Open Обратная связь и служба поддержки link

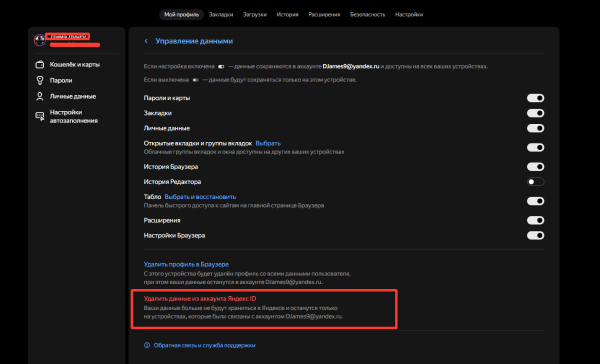click(204, 345)
